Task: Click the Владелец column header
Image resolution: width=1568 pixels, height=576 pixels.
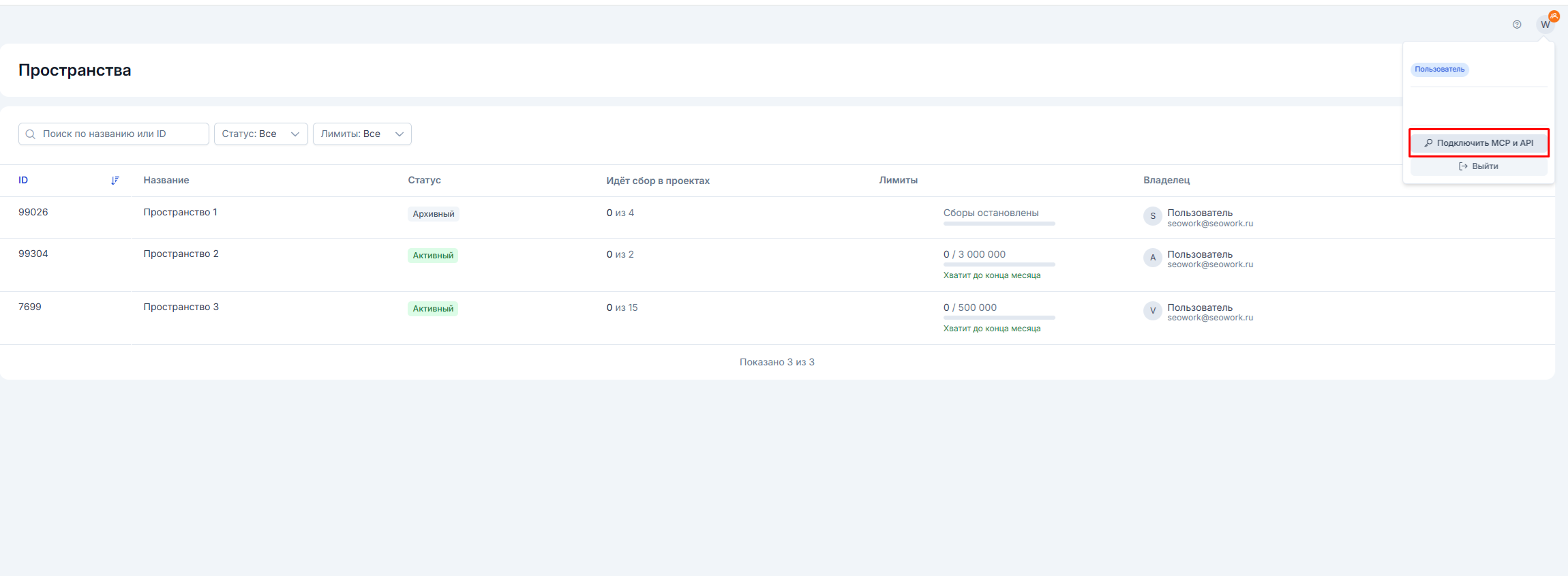Action: click(x=1166, y=181)
